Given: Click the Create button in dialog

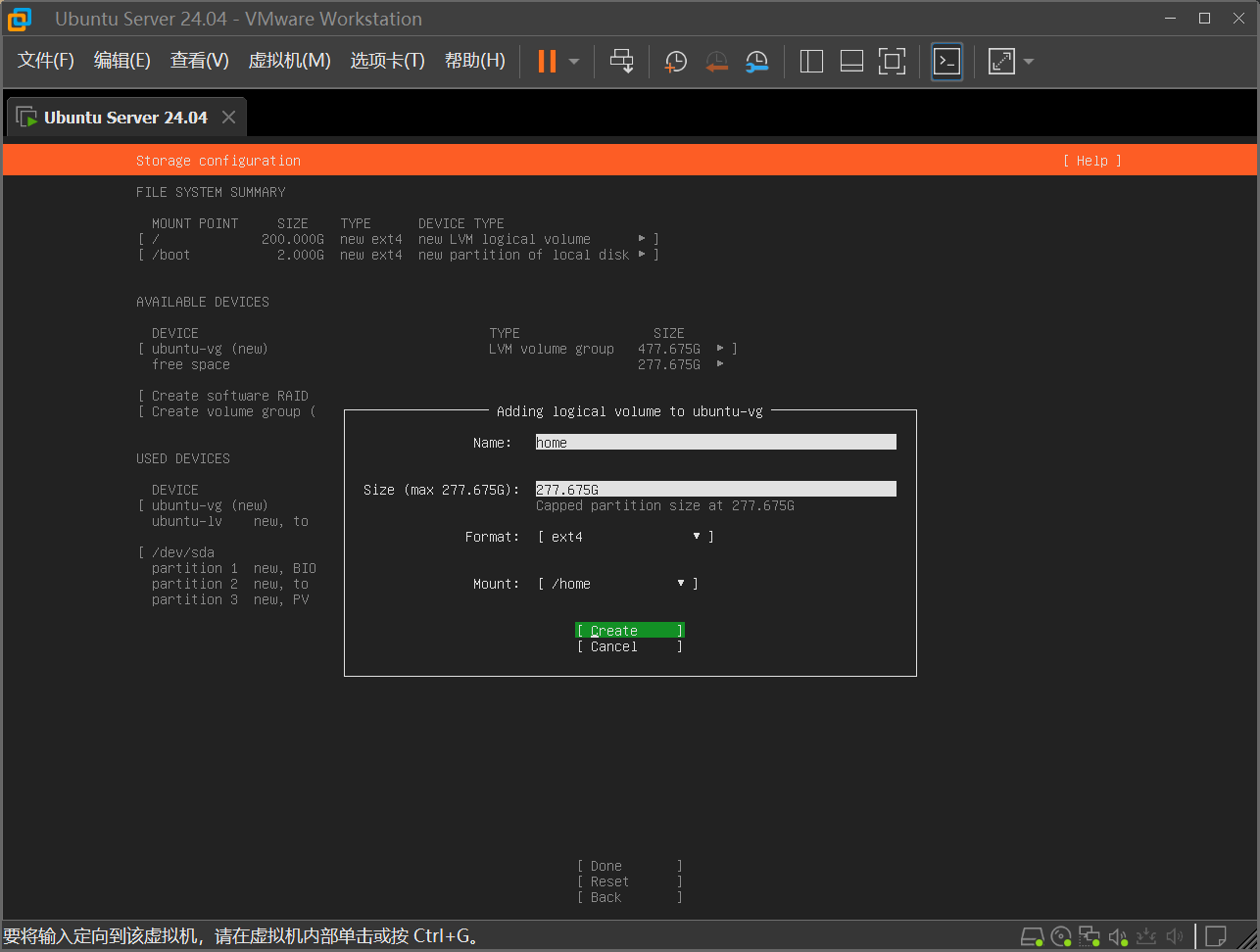Looking at the screenshot, I should [x=630, y=631].
